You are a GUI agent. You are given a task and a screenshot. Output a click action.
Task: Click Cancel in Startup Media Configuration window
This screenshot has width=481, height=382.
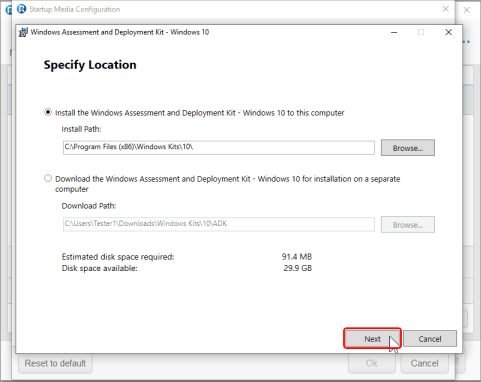(x=424, y=363)
